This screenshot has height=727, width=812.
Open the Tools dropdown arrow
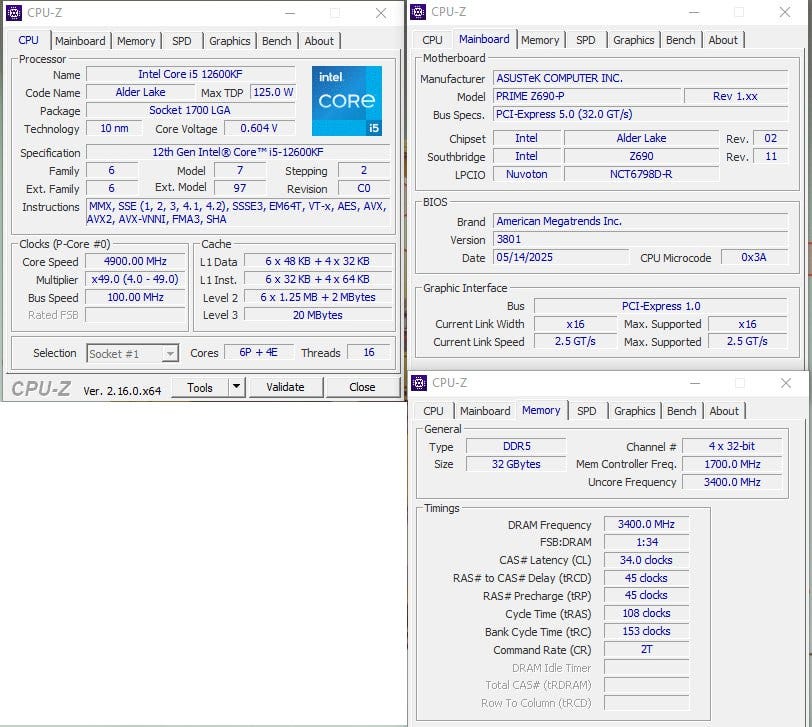(236, 387)
